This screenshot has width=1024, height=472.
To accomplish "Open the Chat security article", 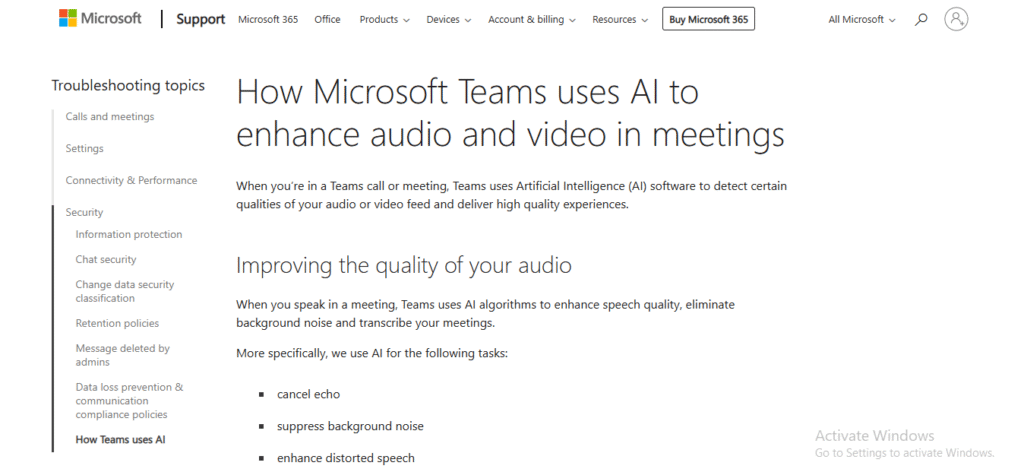I will click(106, 260).
